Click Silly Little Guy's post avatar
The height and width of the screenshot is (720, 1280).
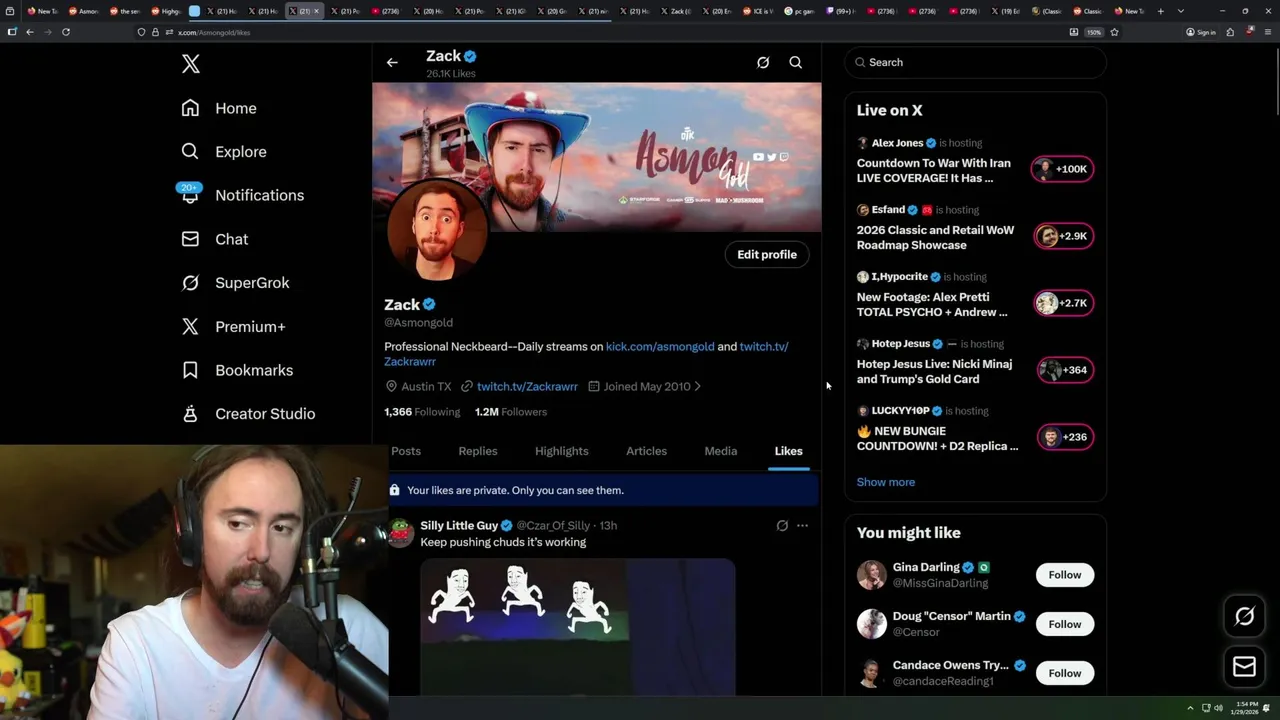pyautogui.click(x=401, y=533)
